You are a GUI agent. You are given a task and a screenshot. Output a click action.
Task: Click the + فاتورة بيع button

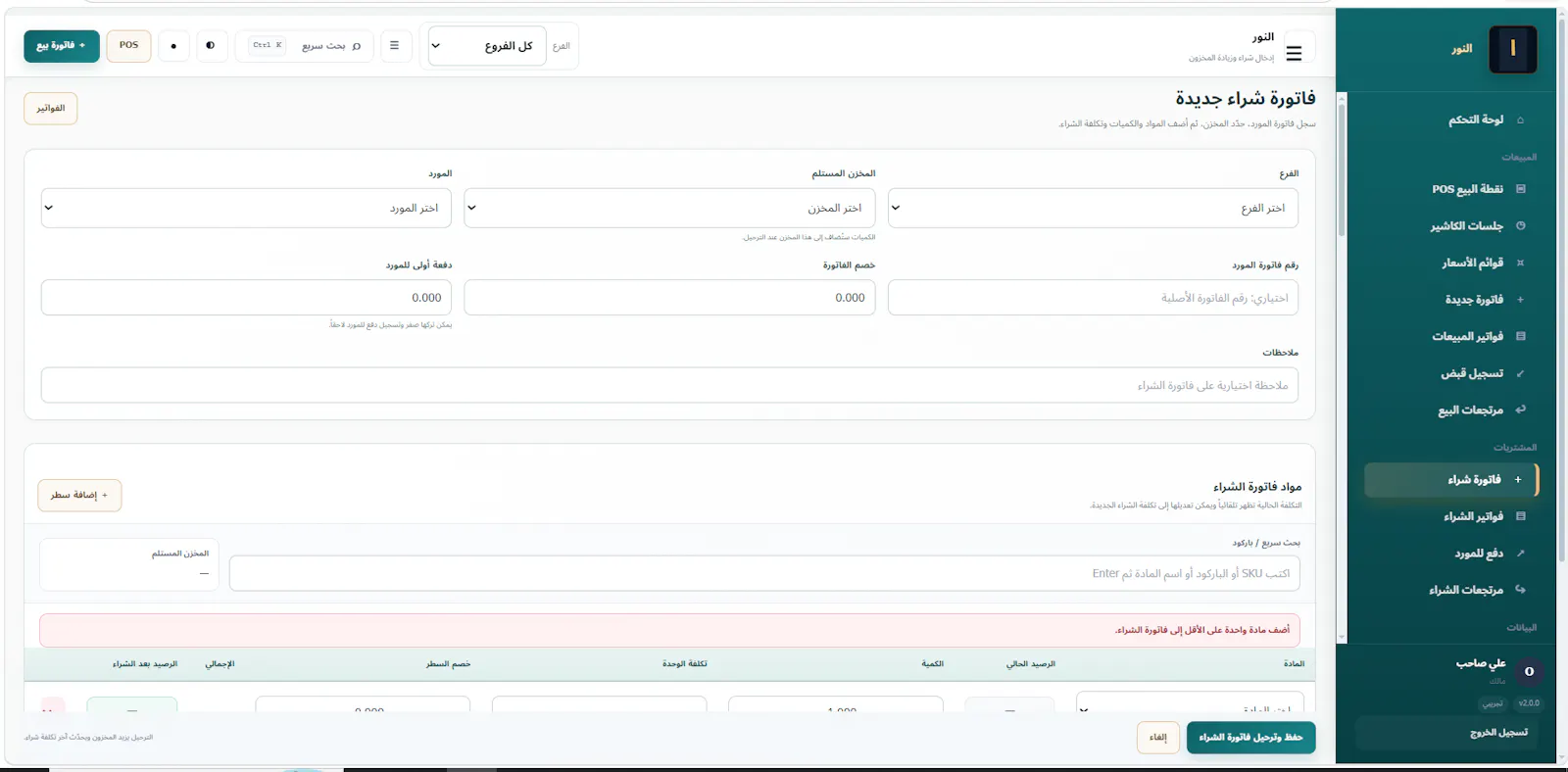point(62,45)
